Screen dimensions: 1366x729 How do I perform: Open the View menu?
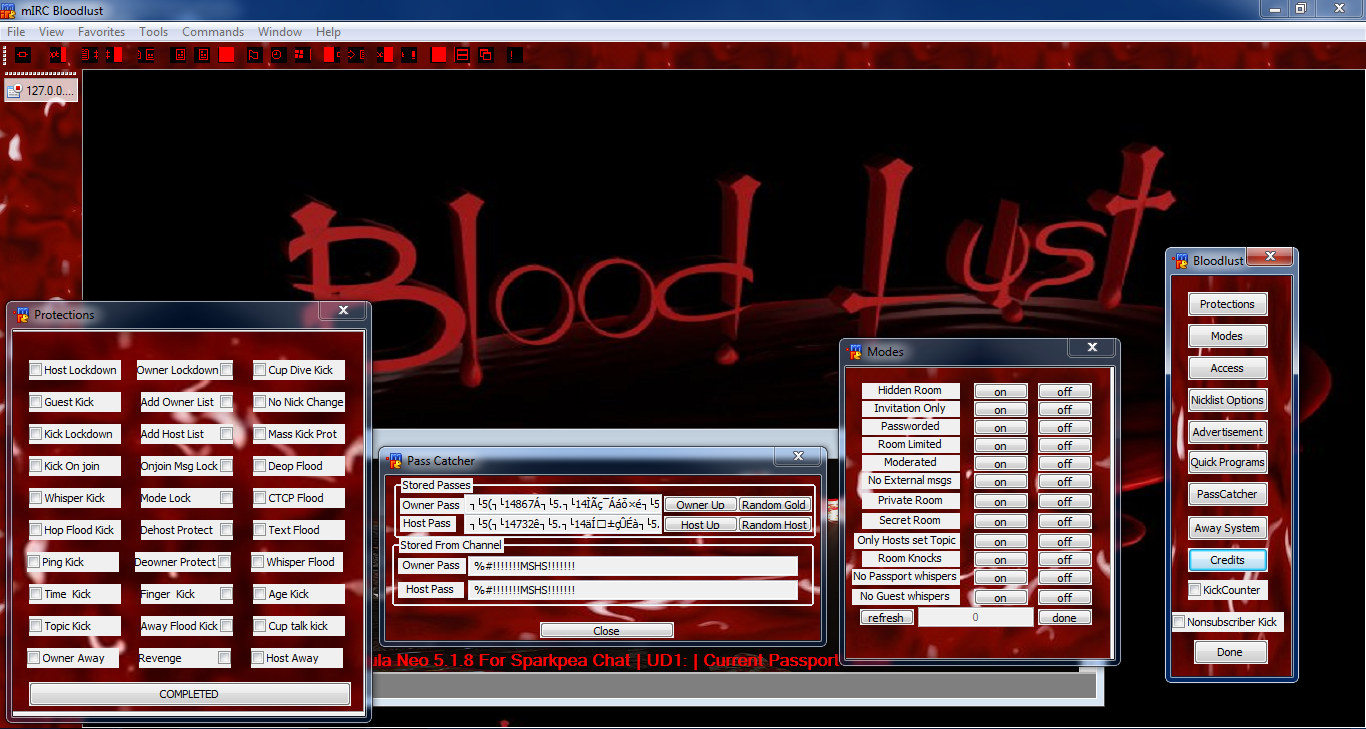51,32
